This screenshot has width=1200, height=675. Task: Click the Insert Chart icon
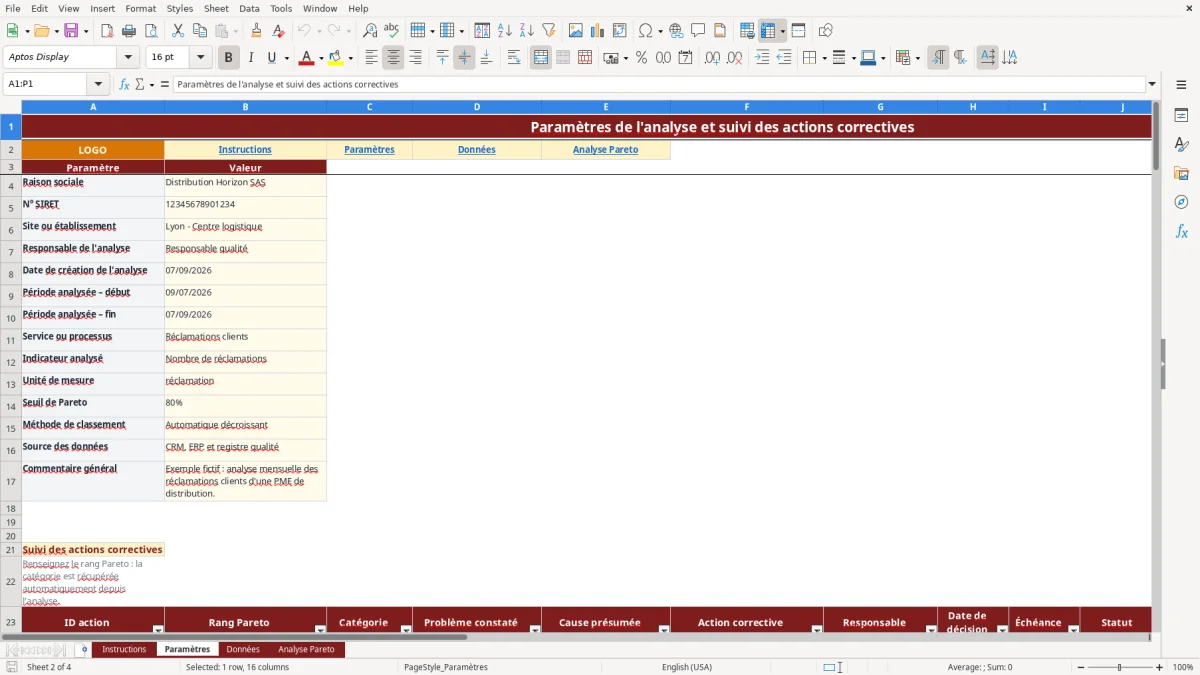pos(598,31)
